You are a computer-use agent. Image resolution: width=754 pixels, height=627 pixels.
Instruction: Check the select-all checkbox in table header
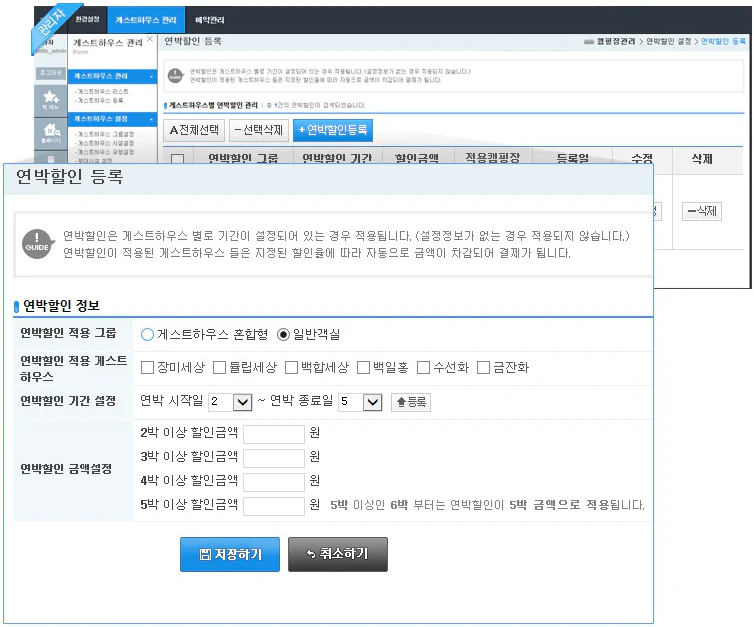click(x=177, y=159)
